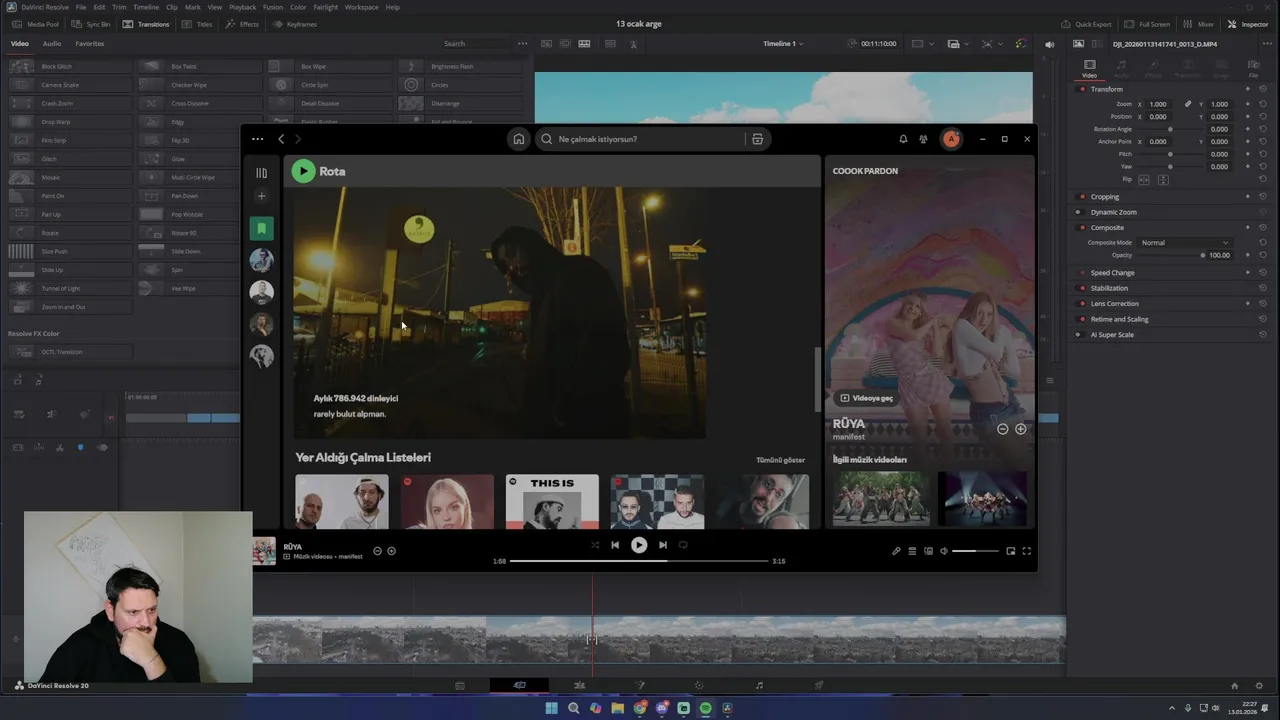Open DaVinci Resolve Fairlight menu
Screen dimensions: 1280x720
click(x=326, y=7)
